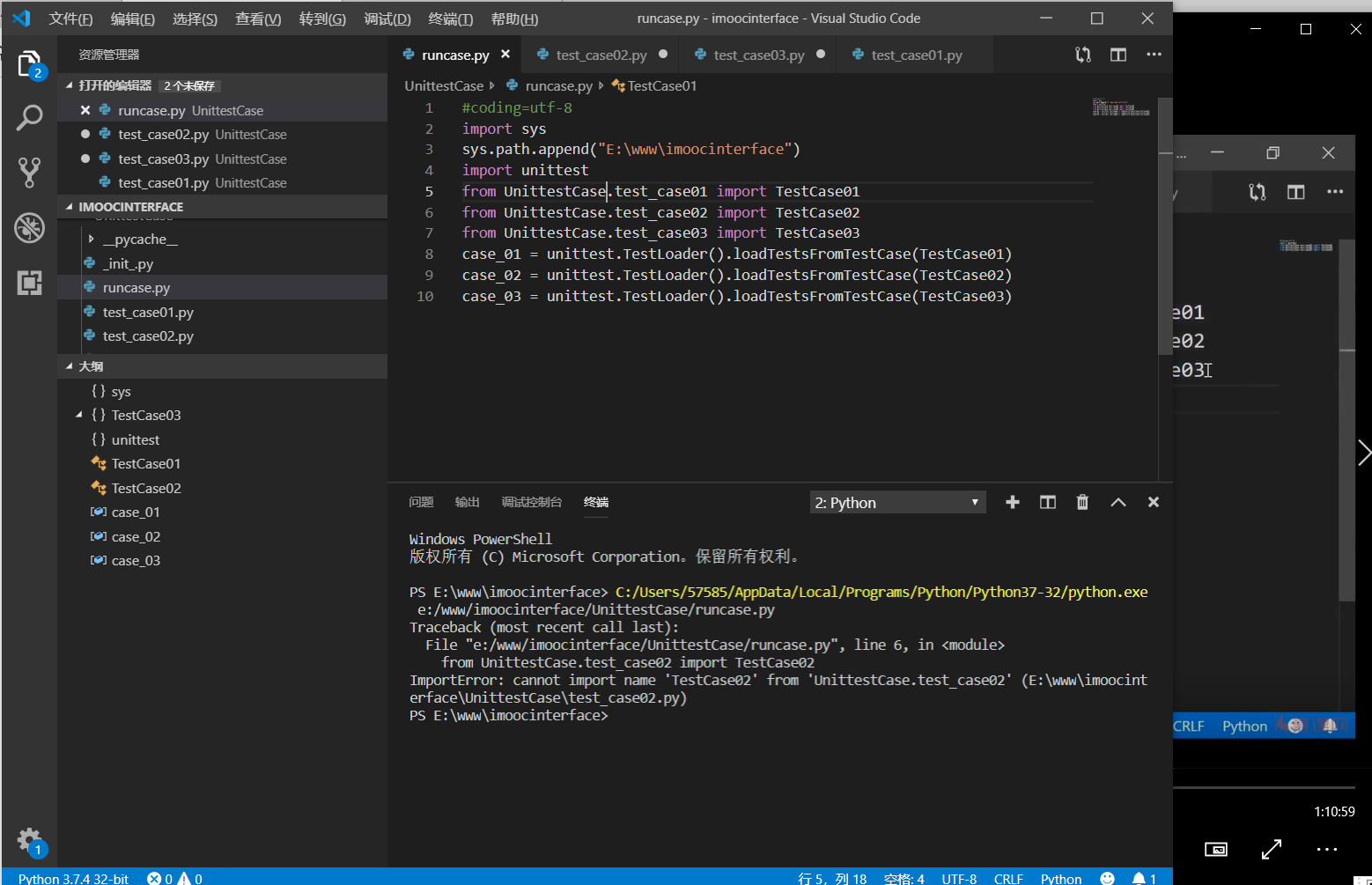
Task: Click TestCase01 breadcrumb
Action: (x=654, y=85)
